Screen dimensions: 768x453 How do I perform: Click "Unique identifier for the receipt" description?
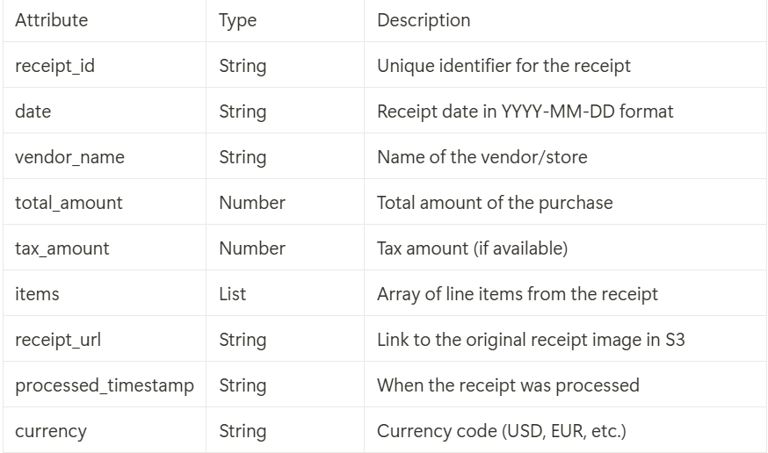pyautogui.click(x=504, y=66)
